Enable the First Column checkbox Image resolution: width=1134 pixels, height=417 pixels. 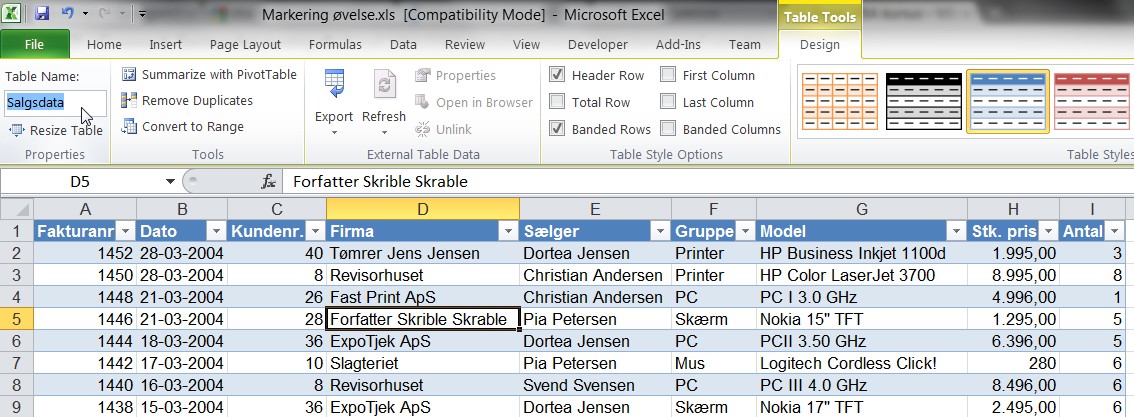pyautogui.click(x=667, y=76)
